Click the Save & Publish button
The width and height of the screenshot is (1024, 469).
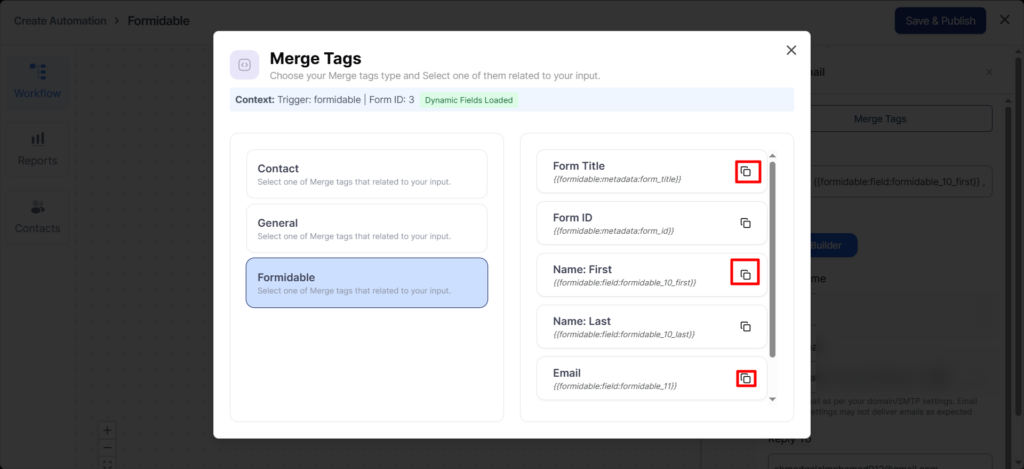pos(939,21)
